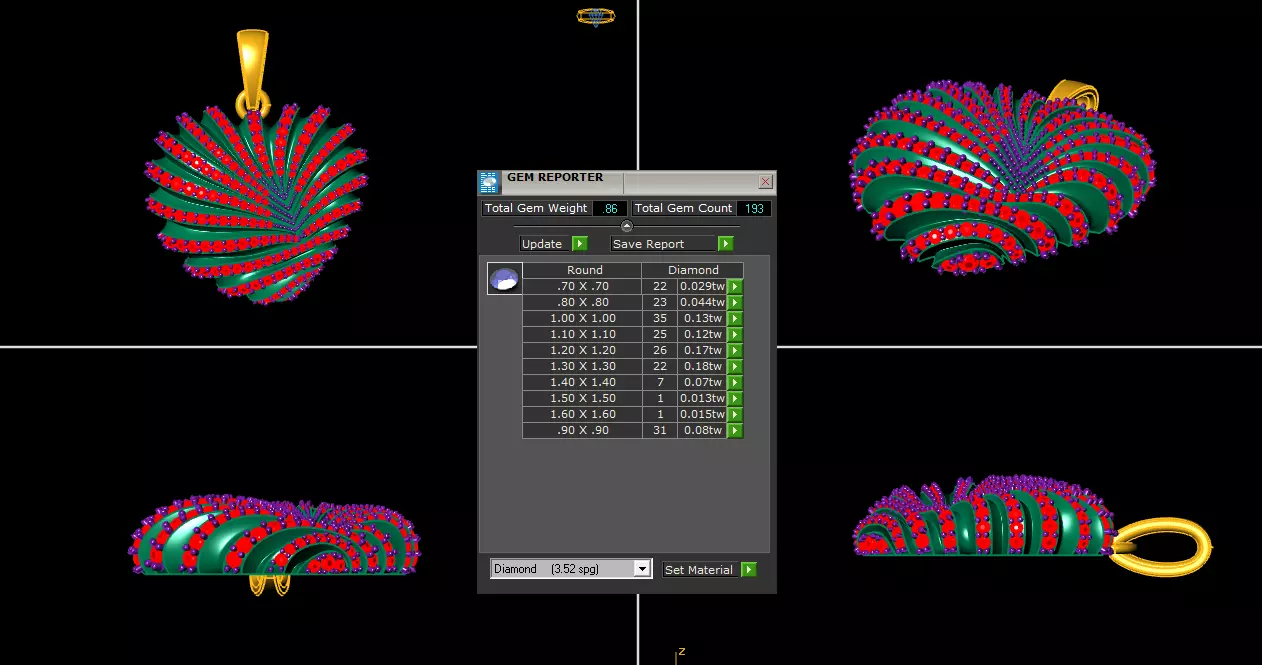Open the Diamond material dropdown
The height and width of the screenshot is (665, 1262).
tap(571, 569)
